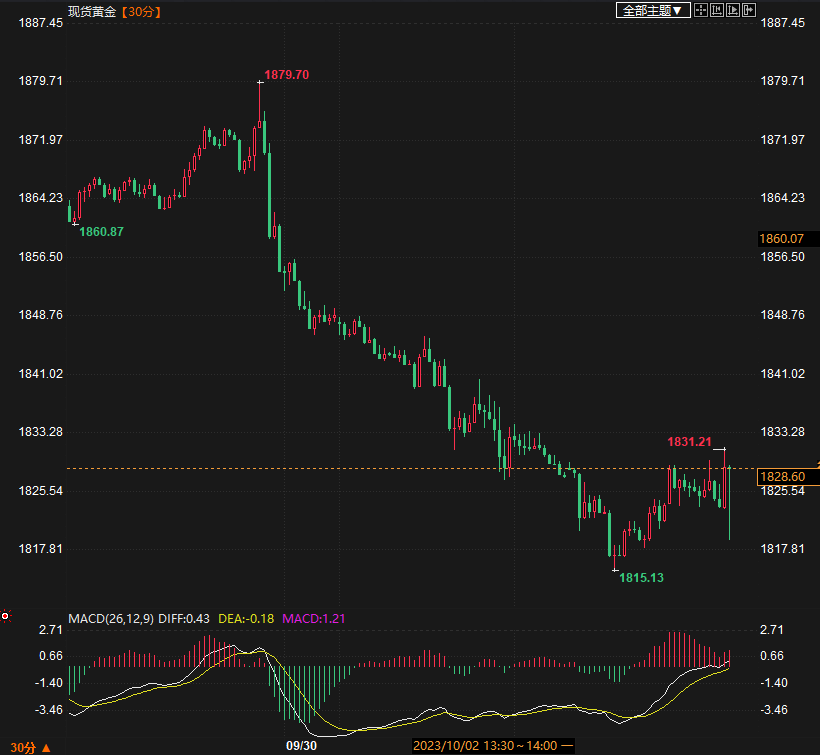Screen dimensions: 820x755
Task: Click the 1831.21 recent high marker
Action: (x=689, y=442)
